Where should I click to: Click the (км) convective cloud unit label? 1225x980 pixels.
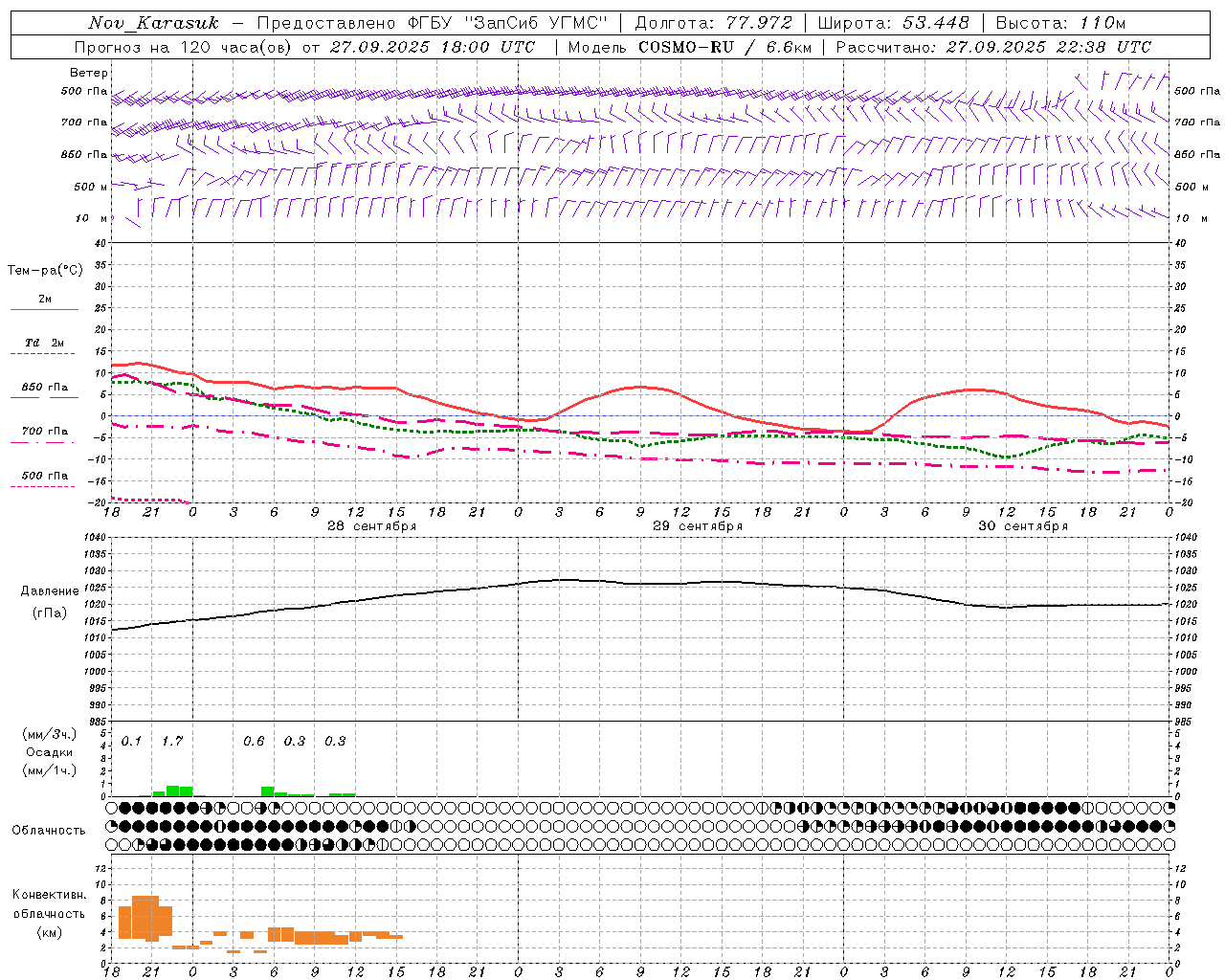(x=50, y=932)
